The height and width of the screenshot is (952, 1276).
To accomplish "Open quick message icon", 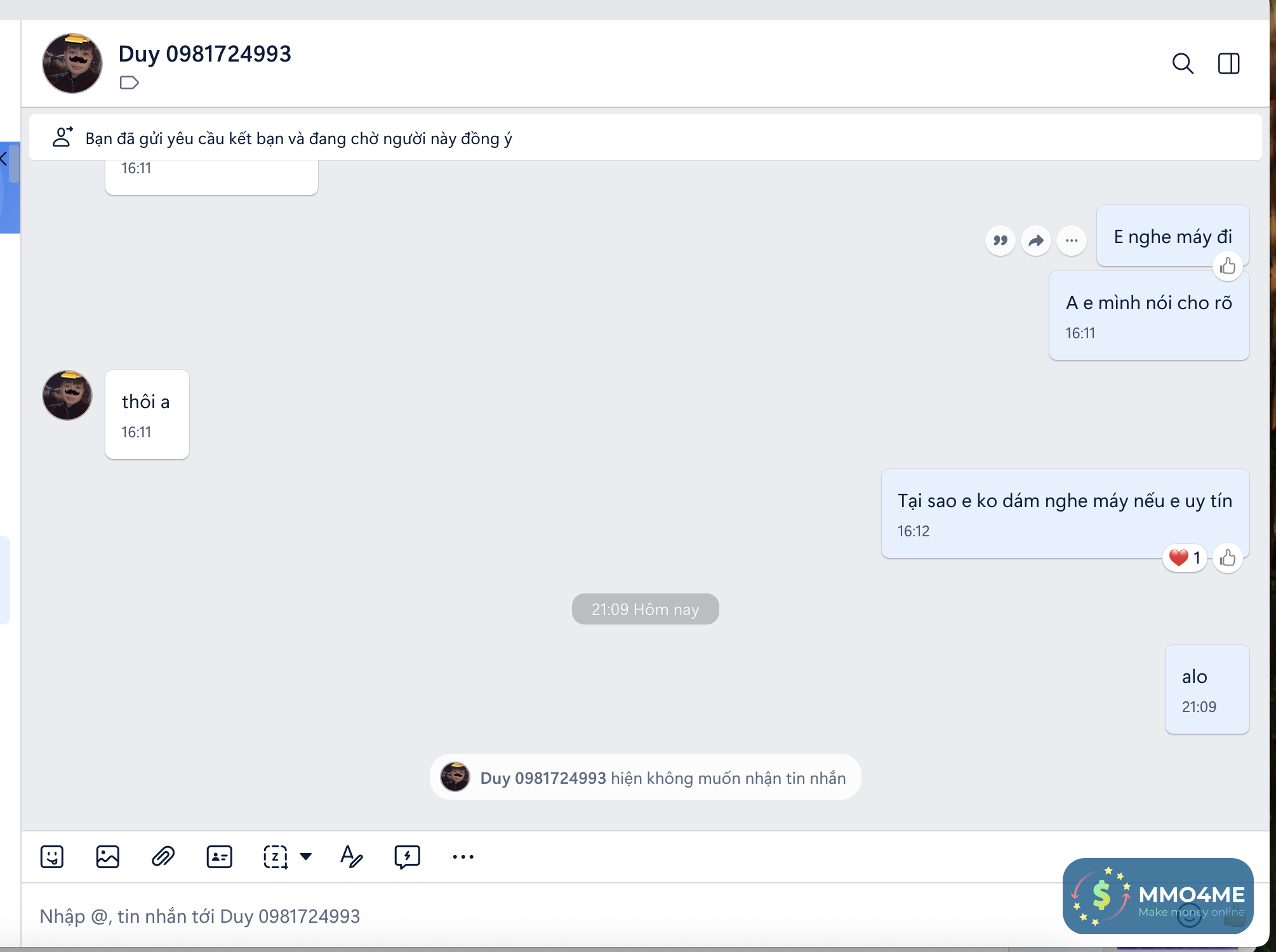I will click(407, 857).
